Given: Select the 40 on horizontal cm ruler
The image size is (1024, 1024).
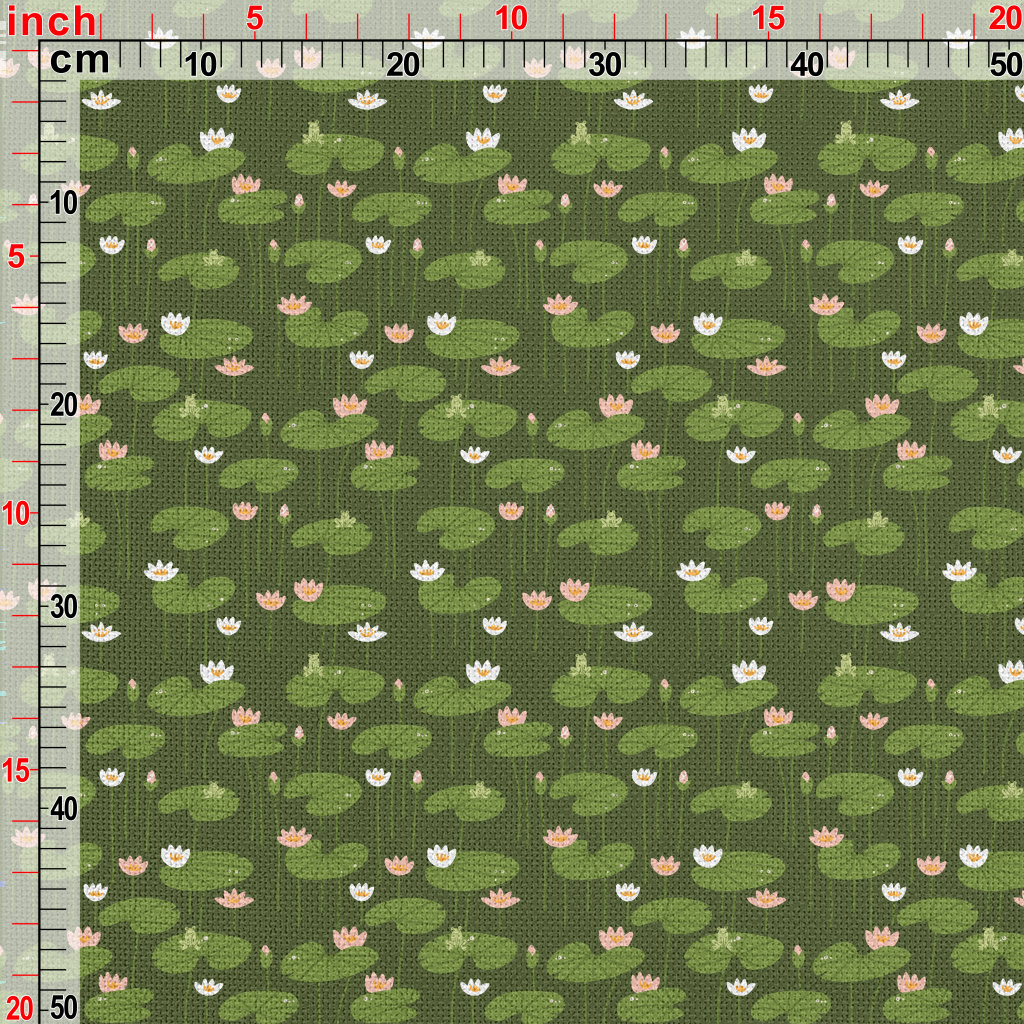Looking at the screenshot, I should pos(807,64).
